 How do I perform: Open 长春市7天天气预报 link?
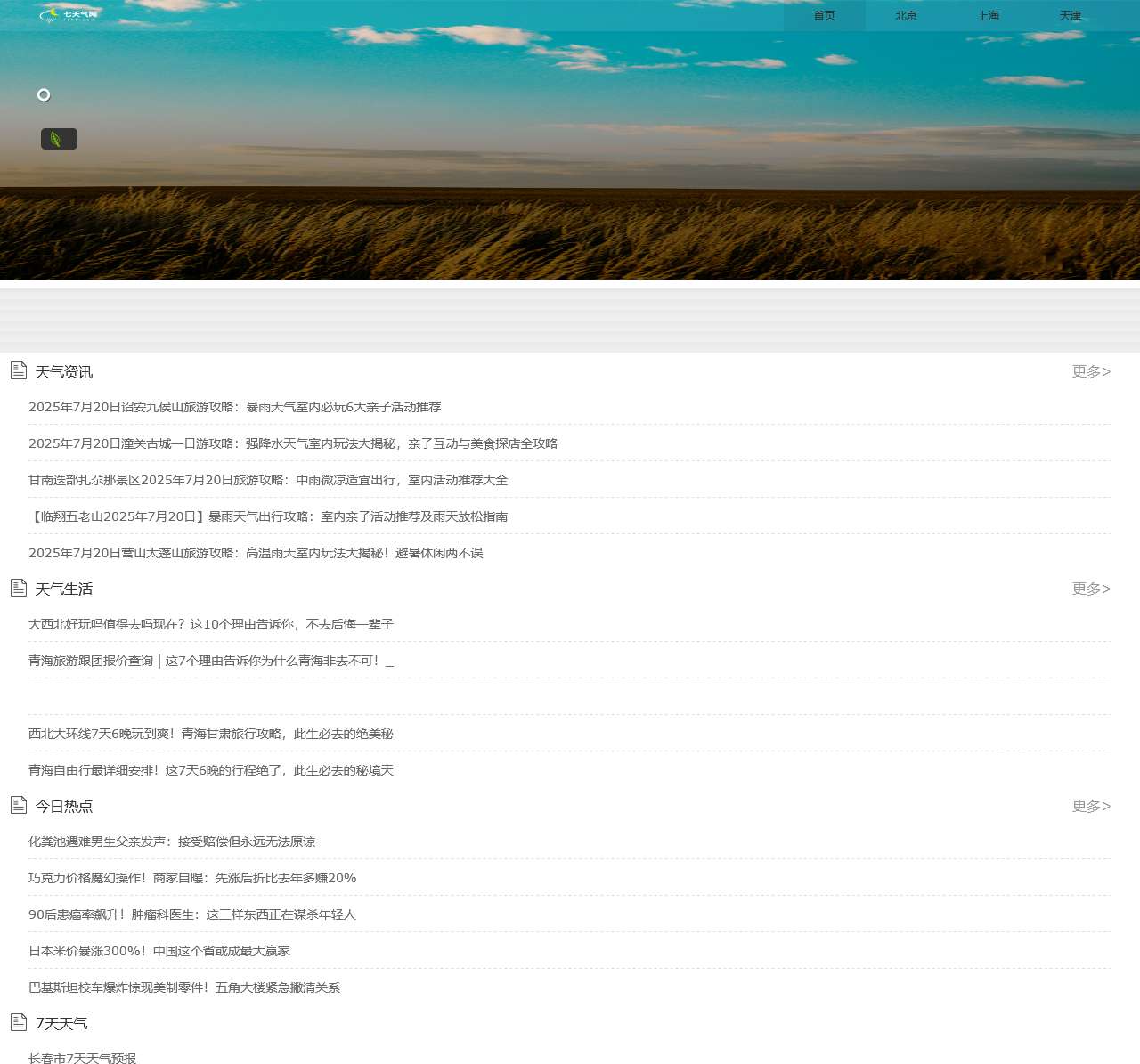82,1058
